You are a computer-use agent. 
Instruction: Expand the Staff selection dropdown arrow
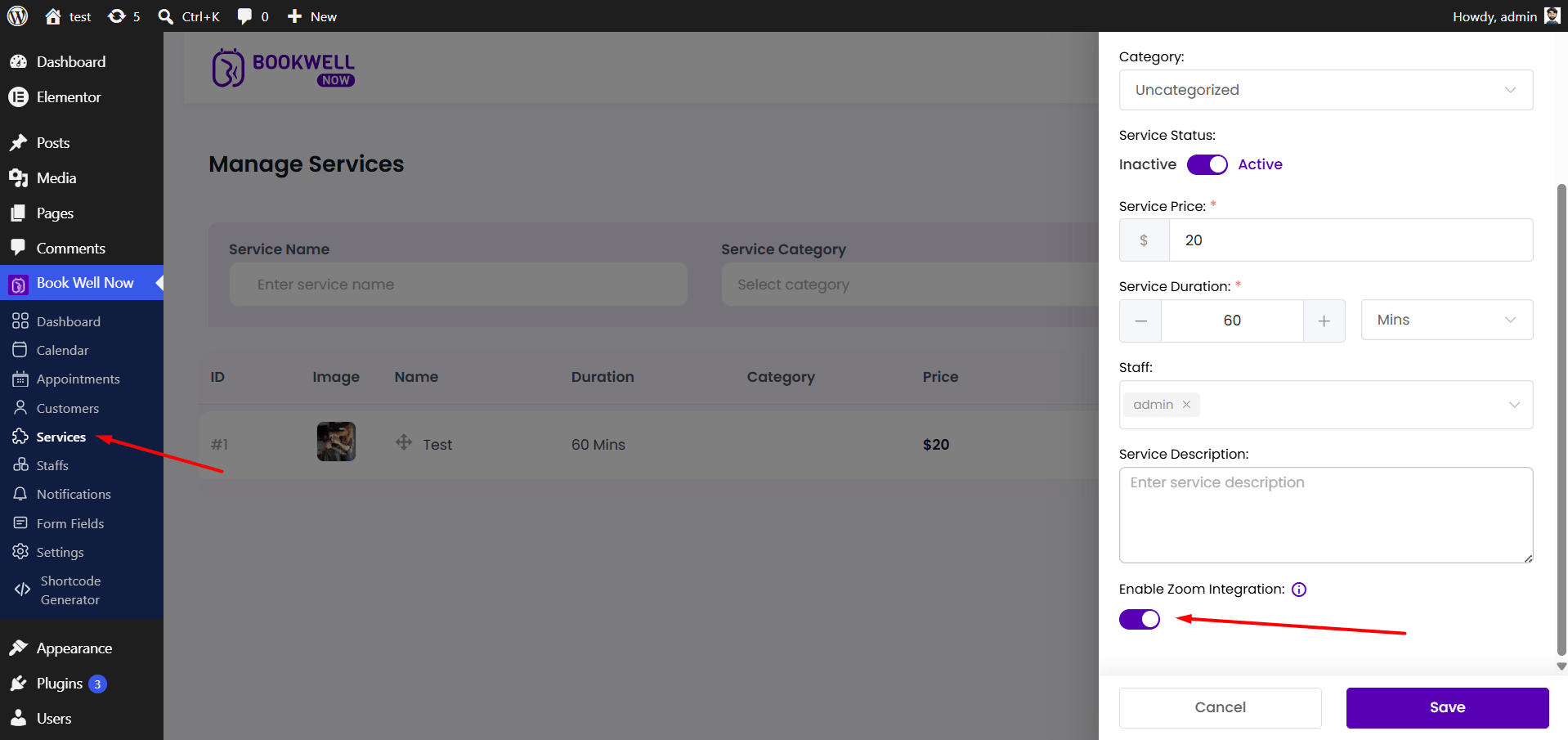pyautogui.click(x=1514, y=405)
